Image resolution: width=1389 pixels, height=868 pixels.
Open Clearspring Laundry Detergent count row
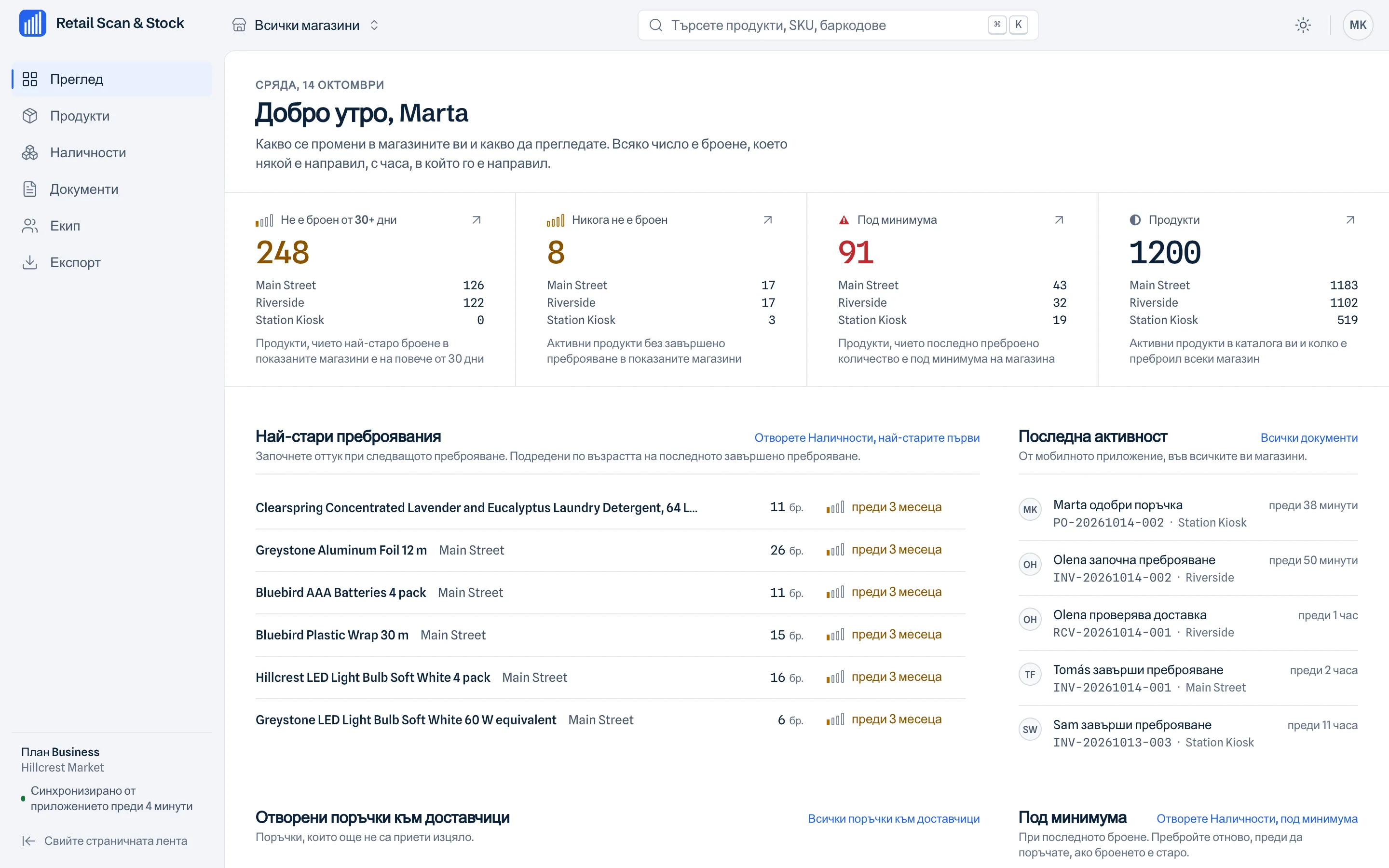pyautogui.click(x=610, y=507)
